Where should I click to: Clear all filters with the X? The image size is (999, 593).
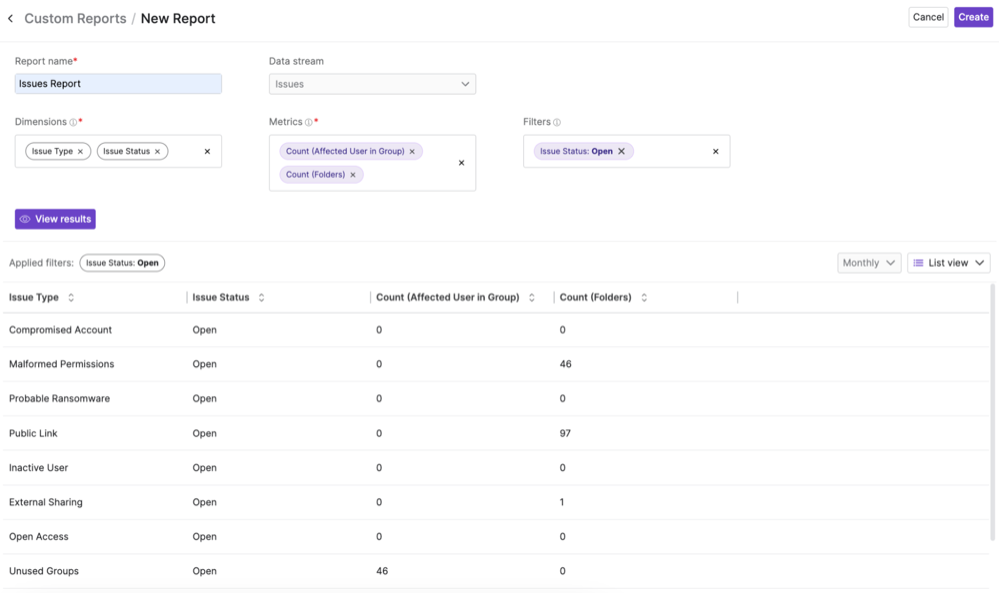click(x=715, y=152)
